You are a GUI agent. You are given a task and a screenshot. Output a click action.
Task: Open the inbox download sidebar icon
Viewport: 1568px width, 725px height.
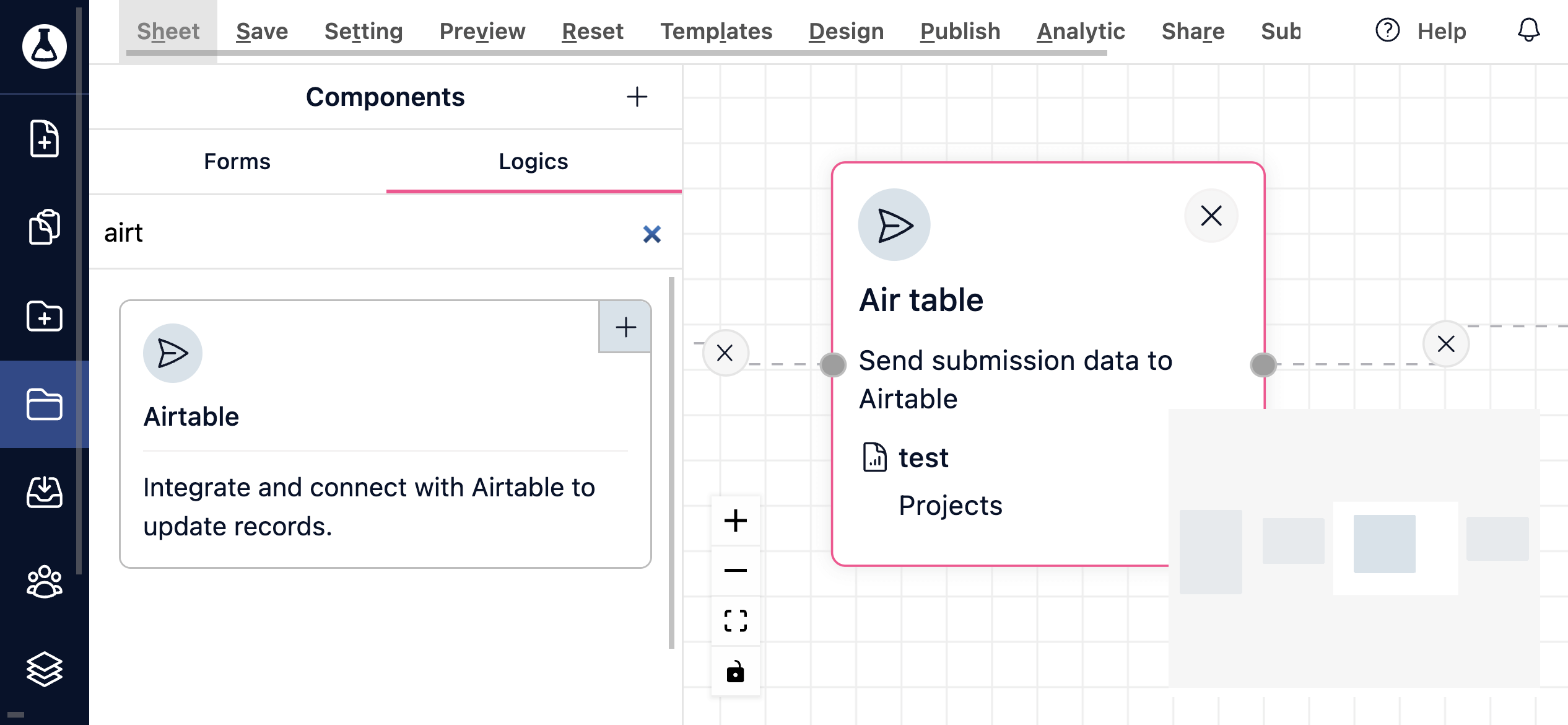[44, 493]
